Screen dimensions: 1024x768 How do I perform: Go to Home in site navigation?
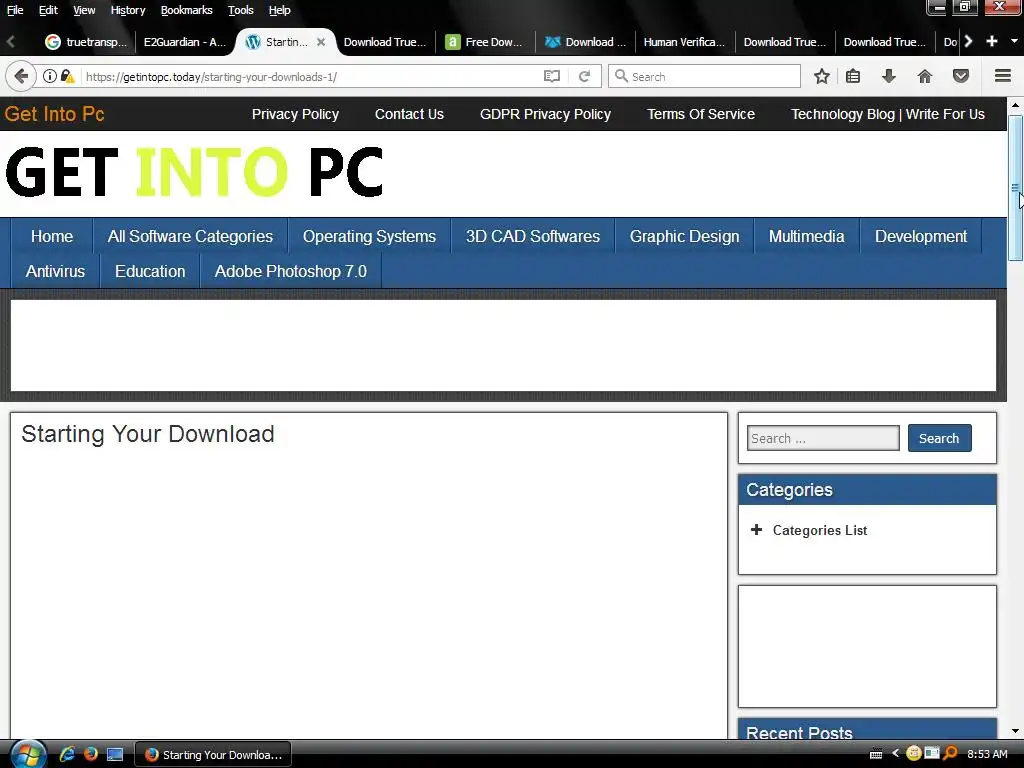(52, 236)
